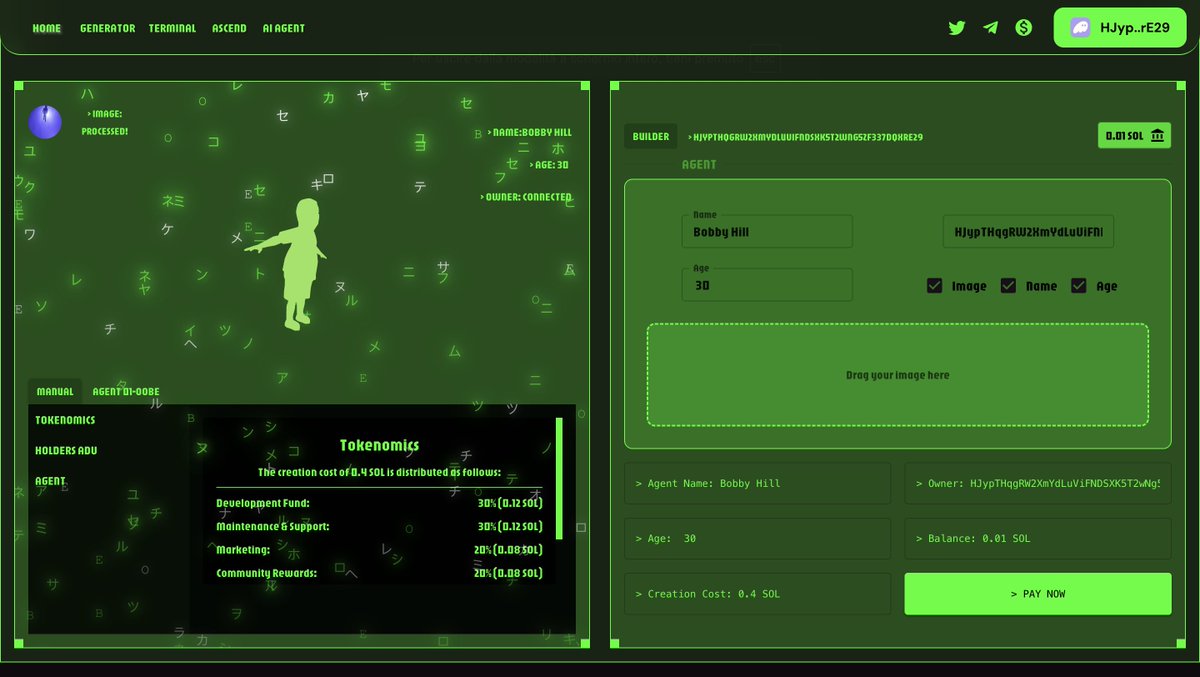Viewport: 1200px width, 677px height.
Task: Click the bank icon beside 0.01 SOL
Action: click(x=1157, y=136)
